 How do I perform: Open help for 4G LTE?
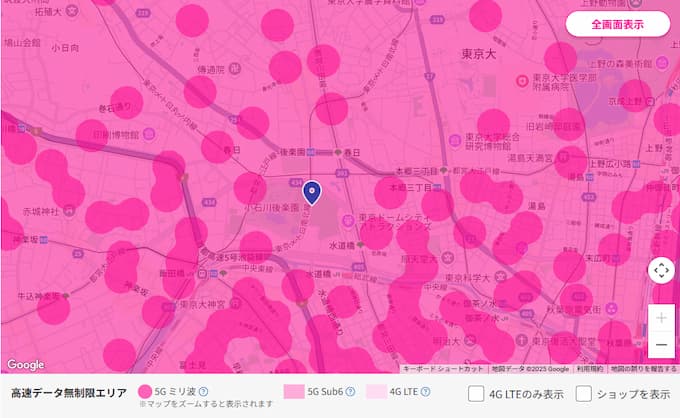[x=425, y=392]
